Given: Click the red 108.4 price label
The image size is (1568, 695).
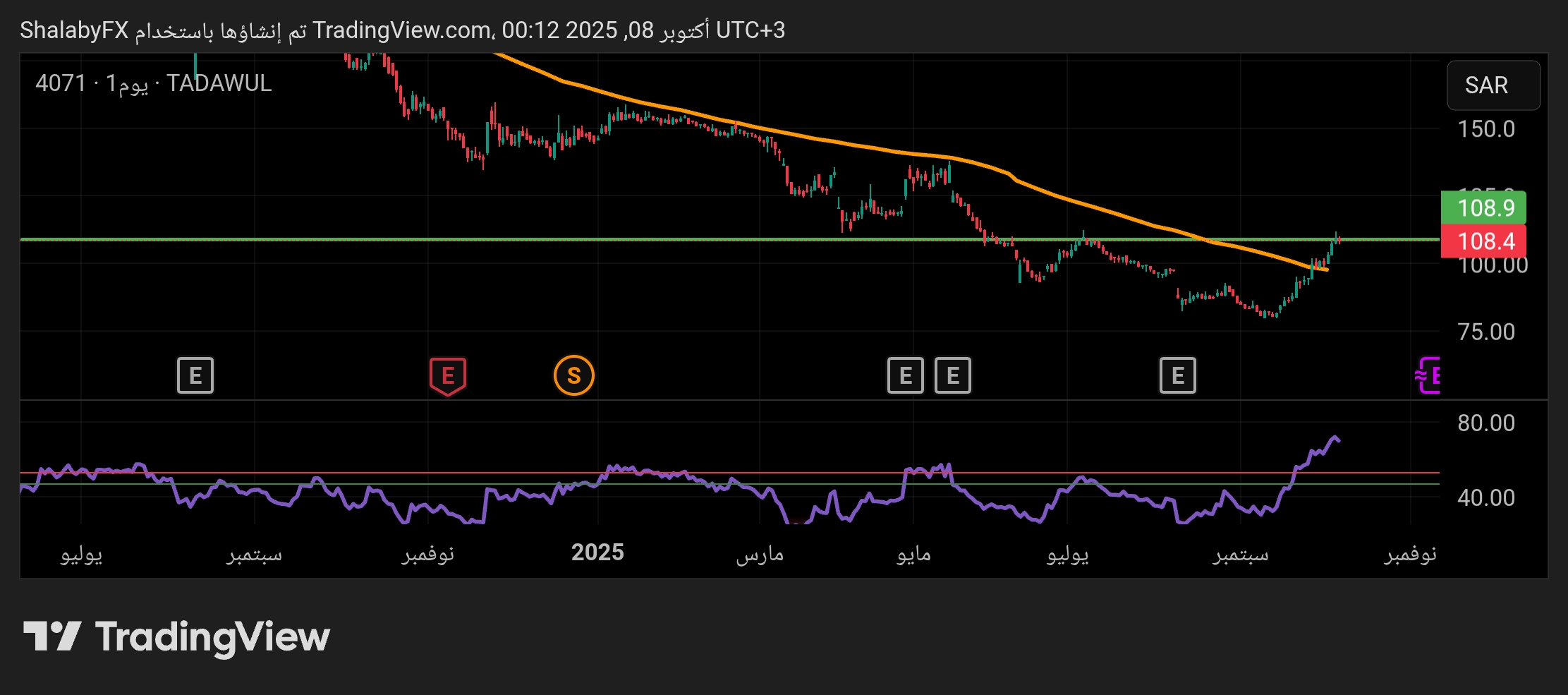Looking at the screenshot, I should coord(1483,241).
